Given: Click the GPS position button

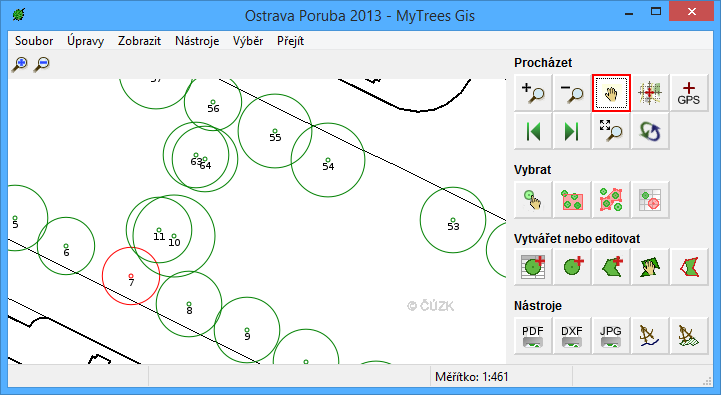Looking at the screenshot, I should [689, 93].
